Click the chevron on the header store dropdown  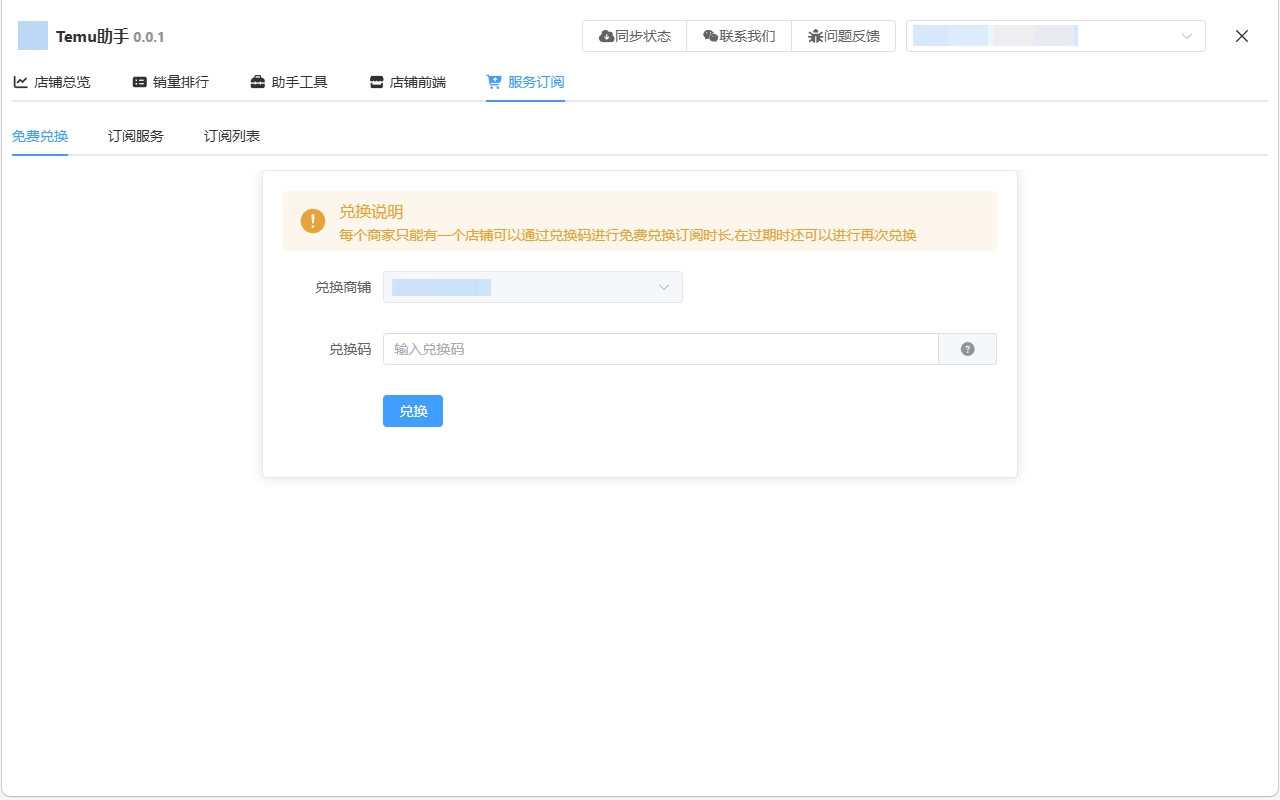(x=1188, y=35)
